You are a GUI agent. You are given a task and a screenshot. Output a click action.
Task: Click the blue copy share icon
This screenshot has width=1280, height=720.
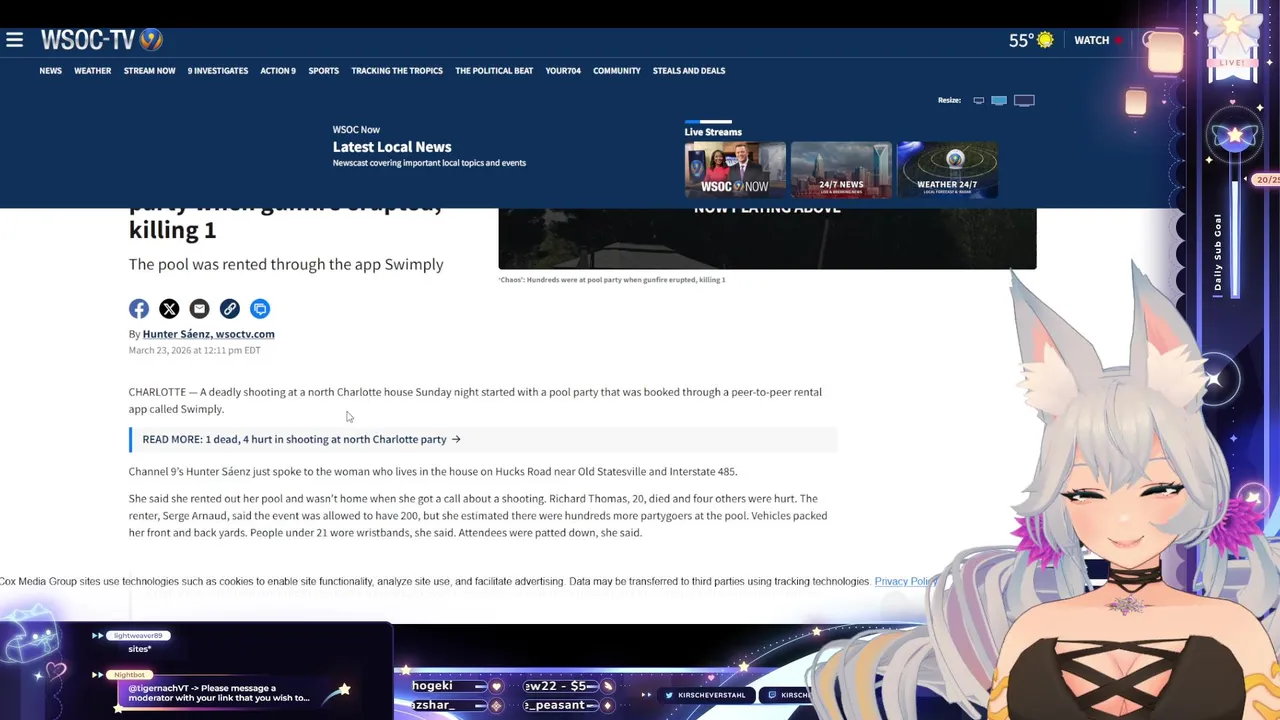coord(260,309)
